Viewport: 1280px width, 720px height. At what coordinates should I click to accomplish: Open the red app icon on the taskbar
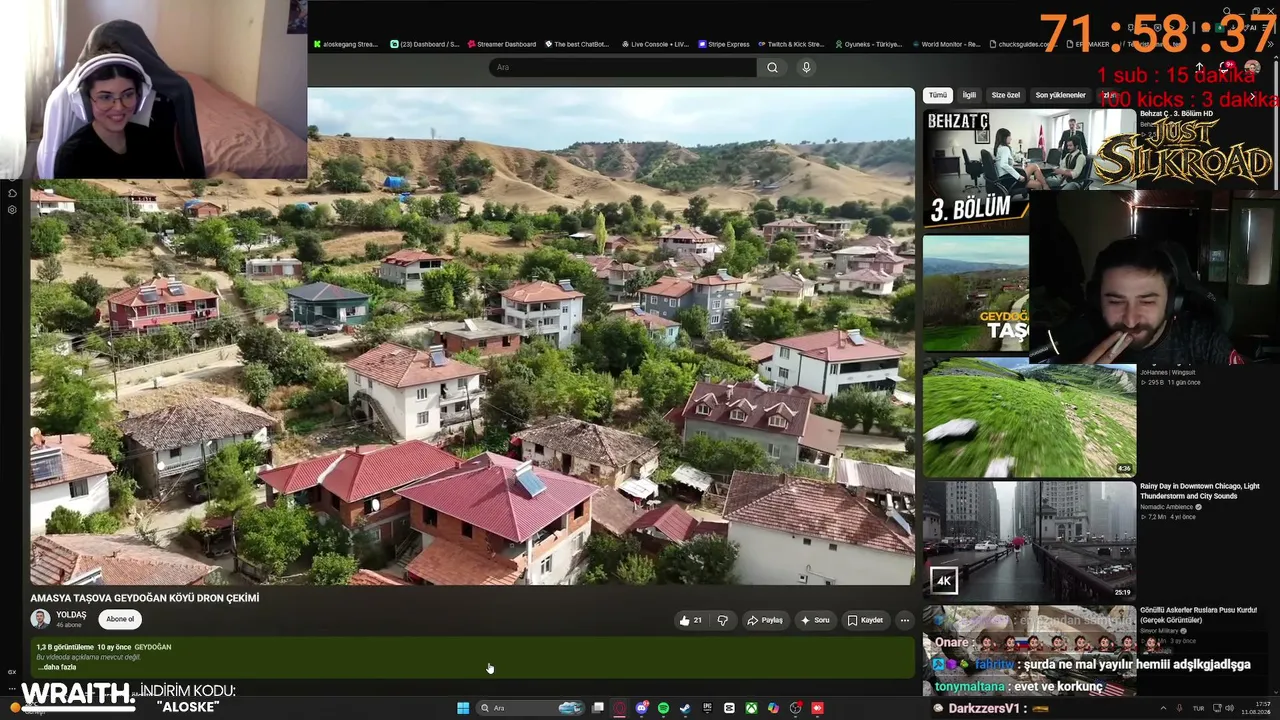pyautogui.click(x=817, y=708)
